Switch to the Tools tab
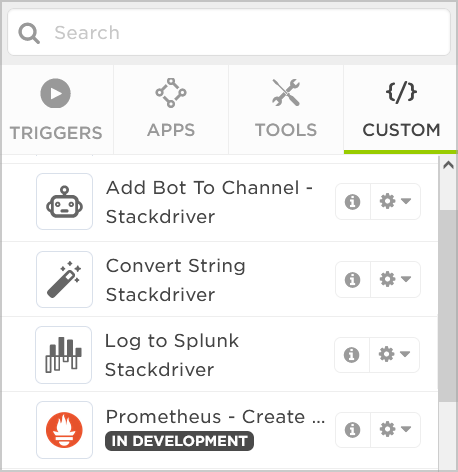The width and height of the screenshot is (458, 472). click(286, 110)
